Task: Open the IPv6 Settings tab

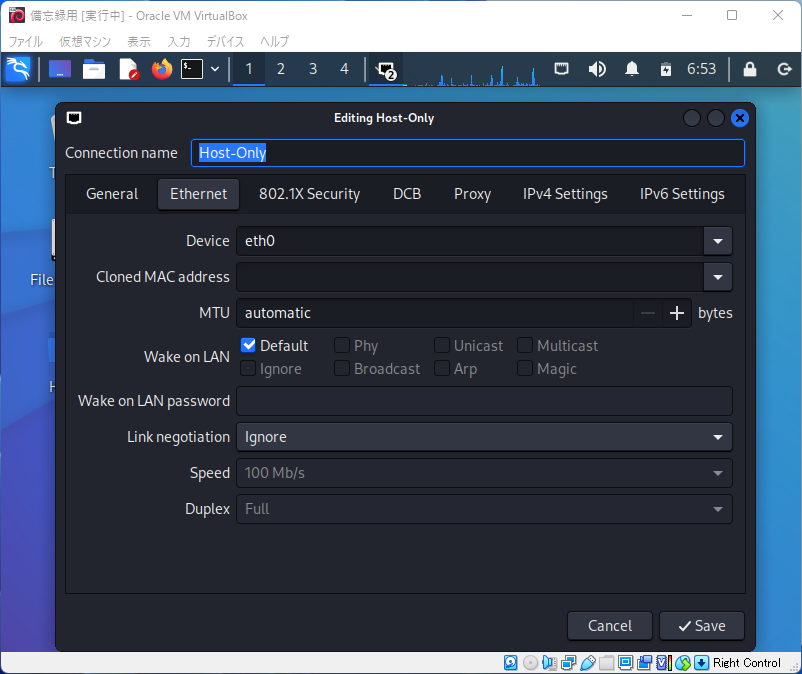Action: (682, 194)
